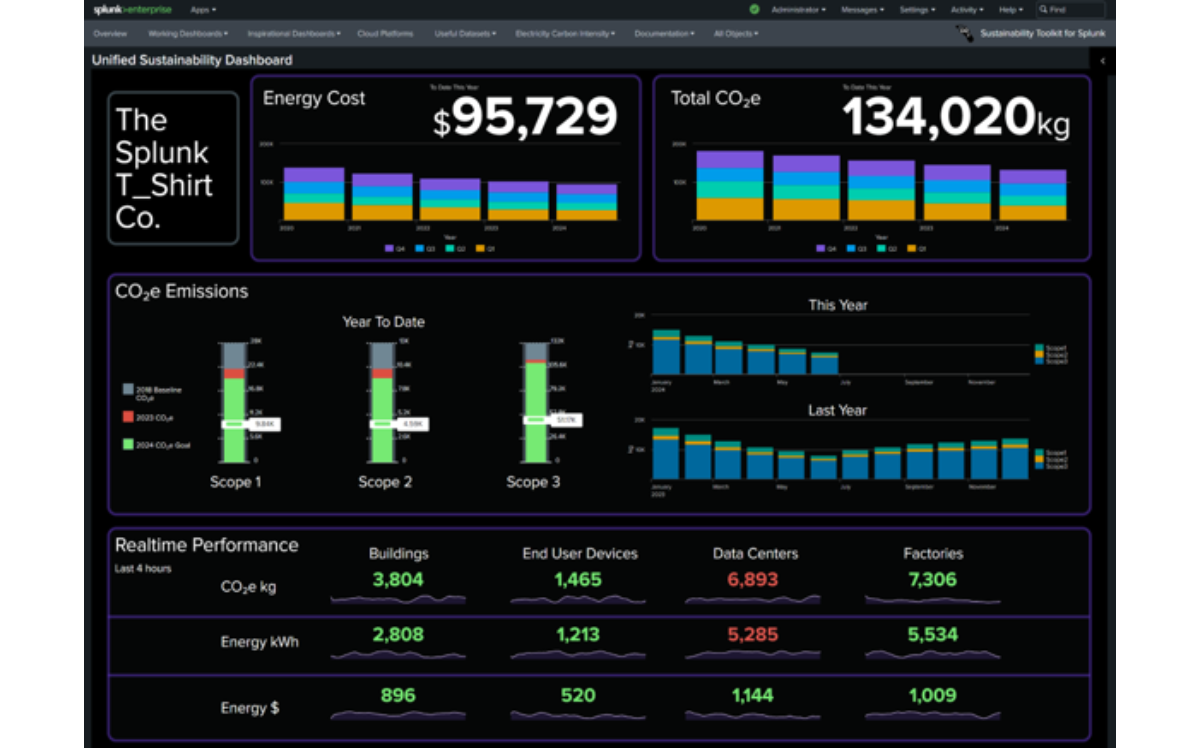This screenshot has width=1200, height=748.
Task: Click Q1 orange legend swatch in Total CO2e chart
Action: pos(911,248)
